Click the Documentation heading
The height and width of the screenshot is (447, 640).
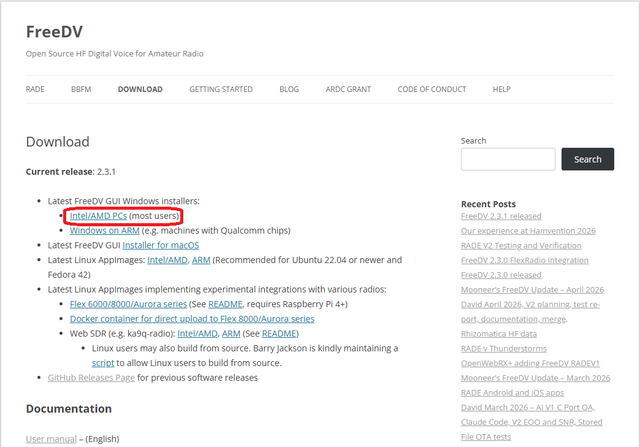[x=69, y=409]
